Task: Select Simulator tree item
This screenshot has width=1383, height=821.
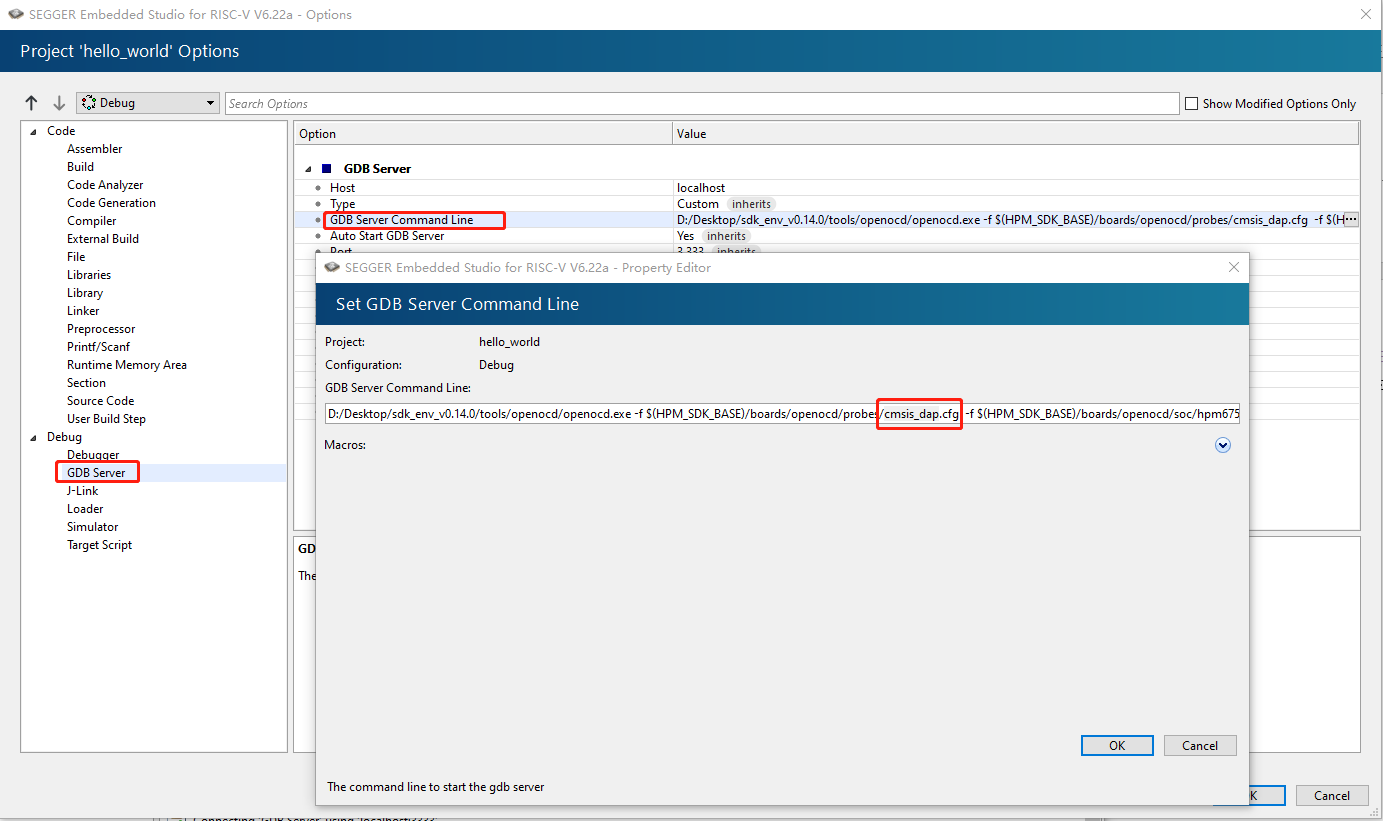Action: [93, 527]
